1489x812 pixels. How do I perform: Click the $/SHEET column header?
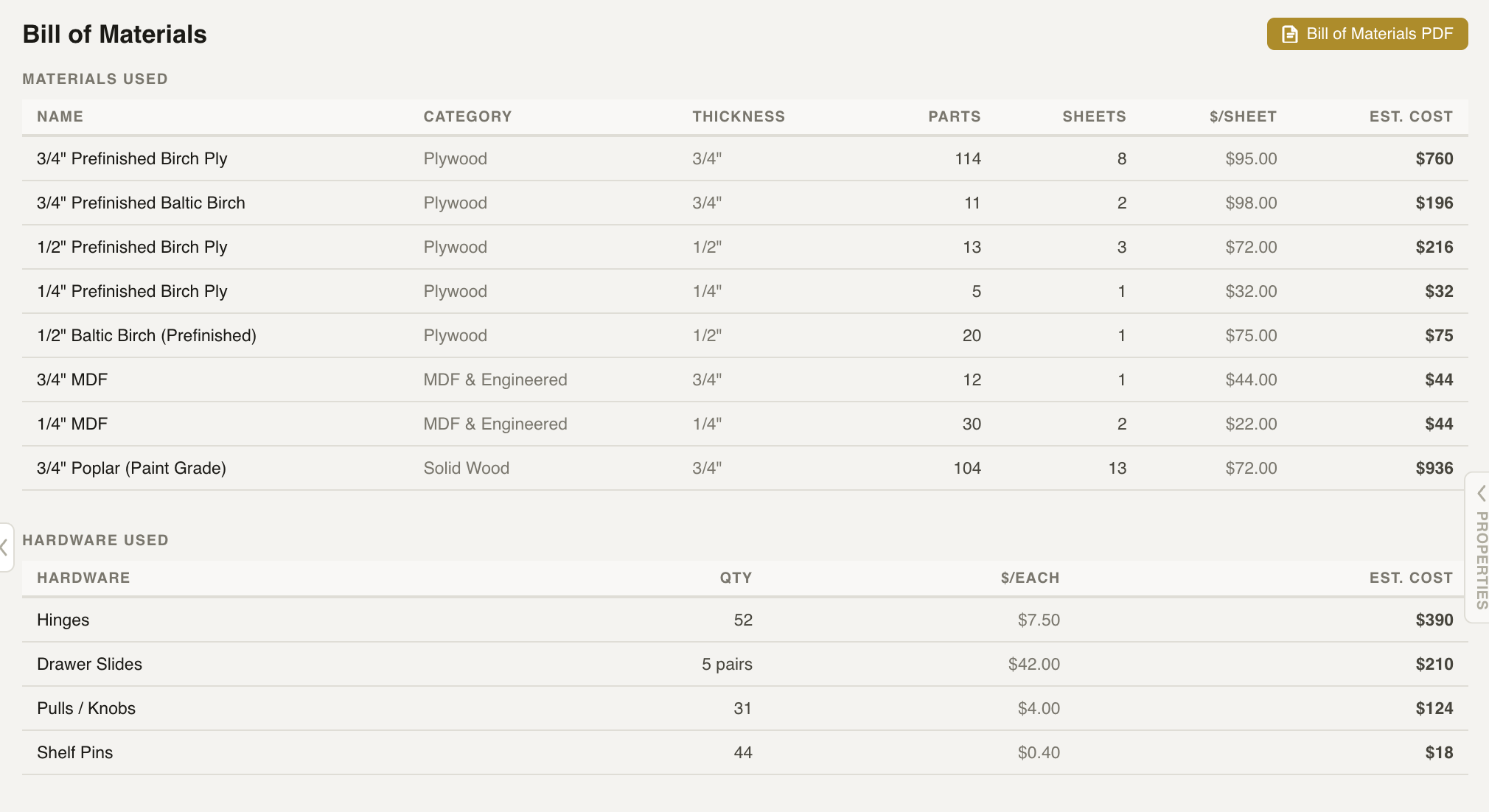tap(1242, 116)
